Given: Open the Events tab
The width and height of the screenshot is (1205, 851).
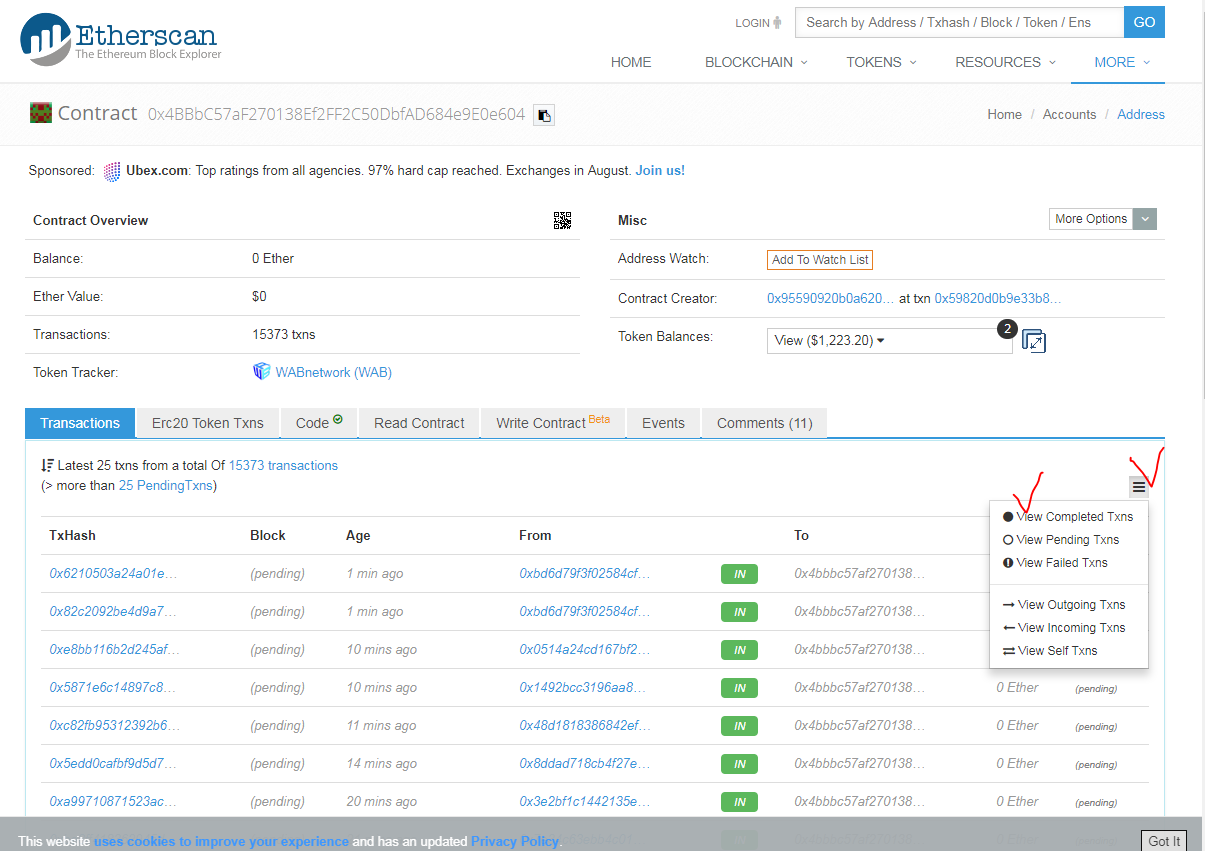Looking at the screenshot, I should pos(663,423).
